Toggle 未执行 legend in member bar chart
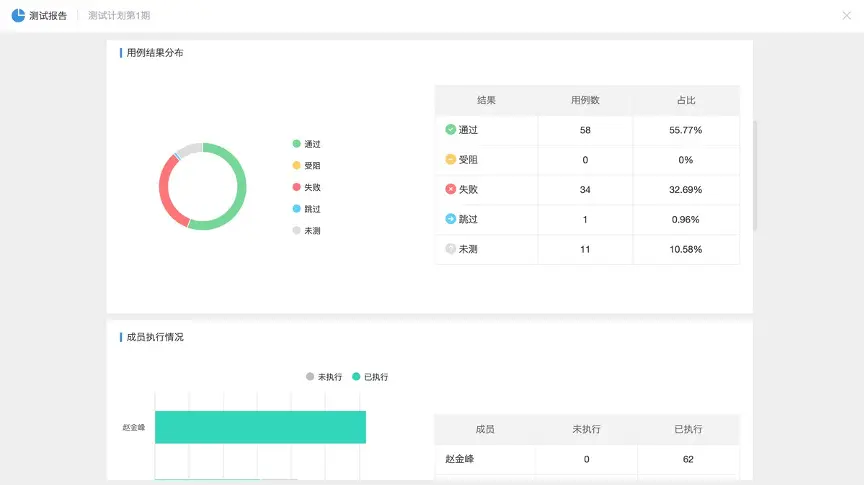The height and width of the screenshot is (485, 864). pos(324,377)
